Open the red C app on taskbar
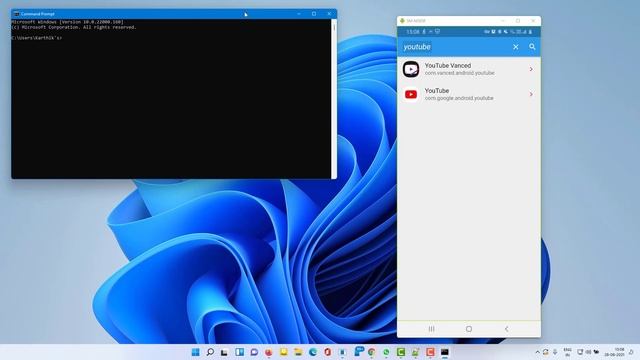Image resolution: width=640 pixels, height=360 pixels. [x=430, y=352]
